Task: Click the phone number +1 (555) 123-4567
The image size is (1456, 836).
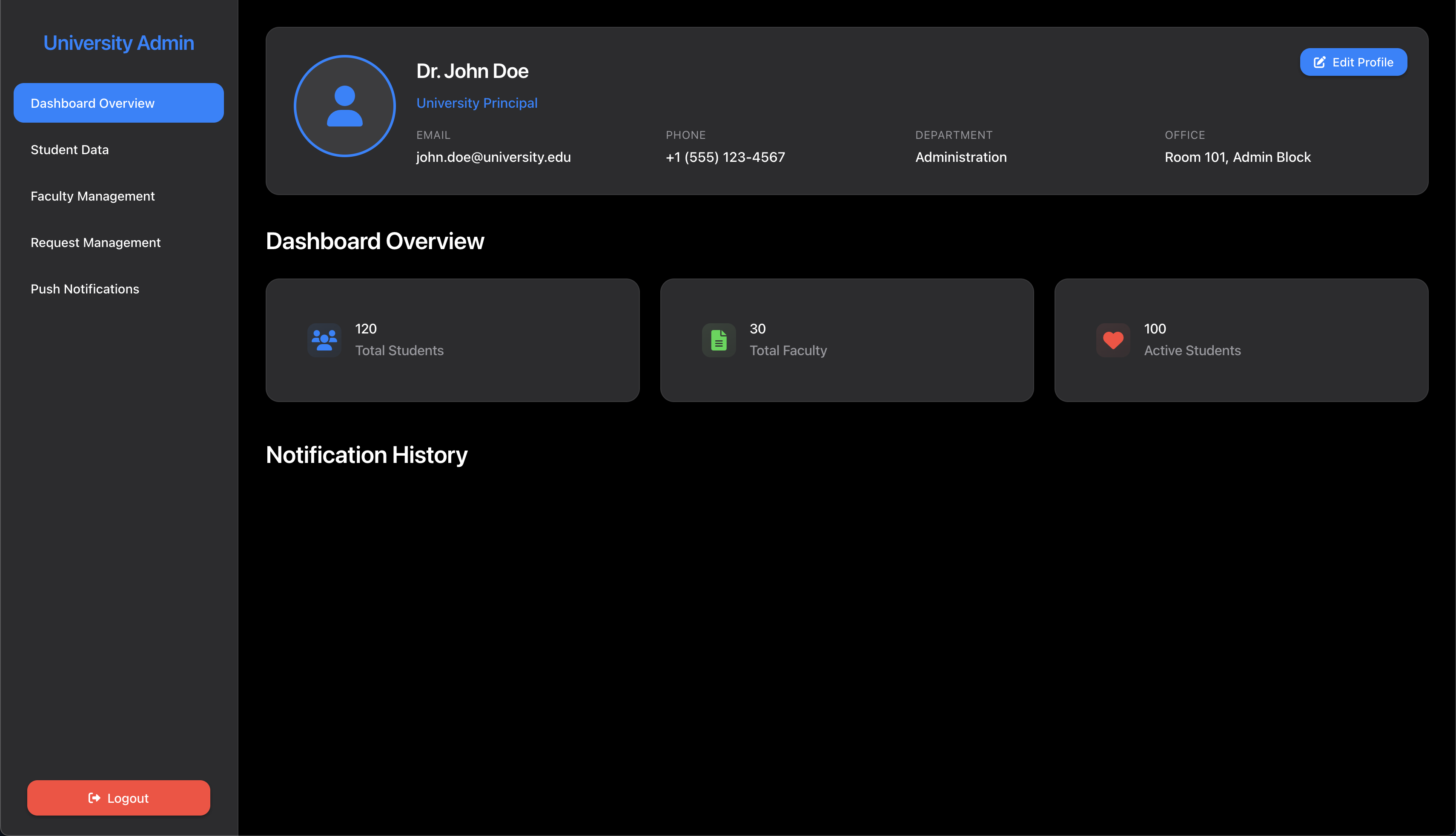Action: 725,157
